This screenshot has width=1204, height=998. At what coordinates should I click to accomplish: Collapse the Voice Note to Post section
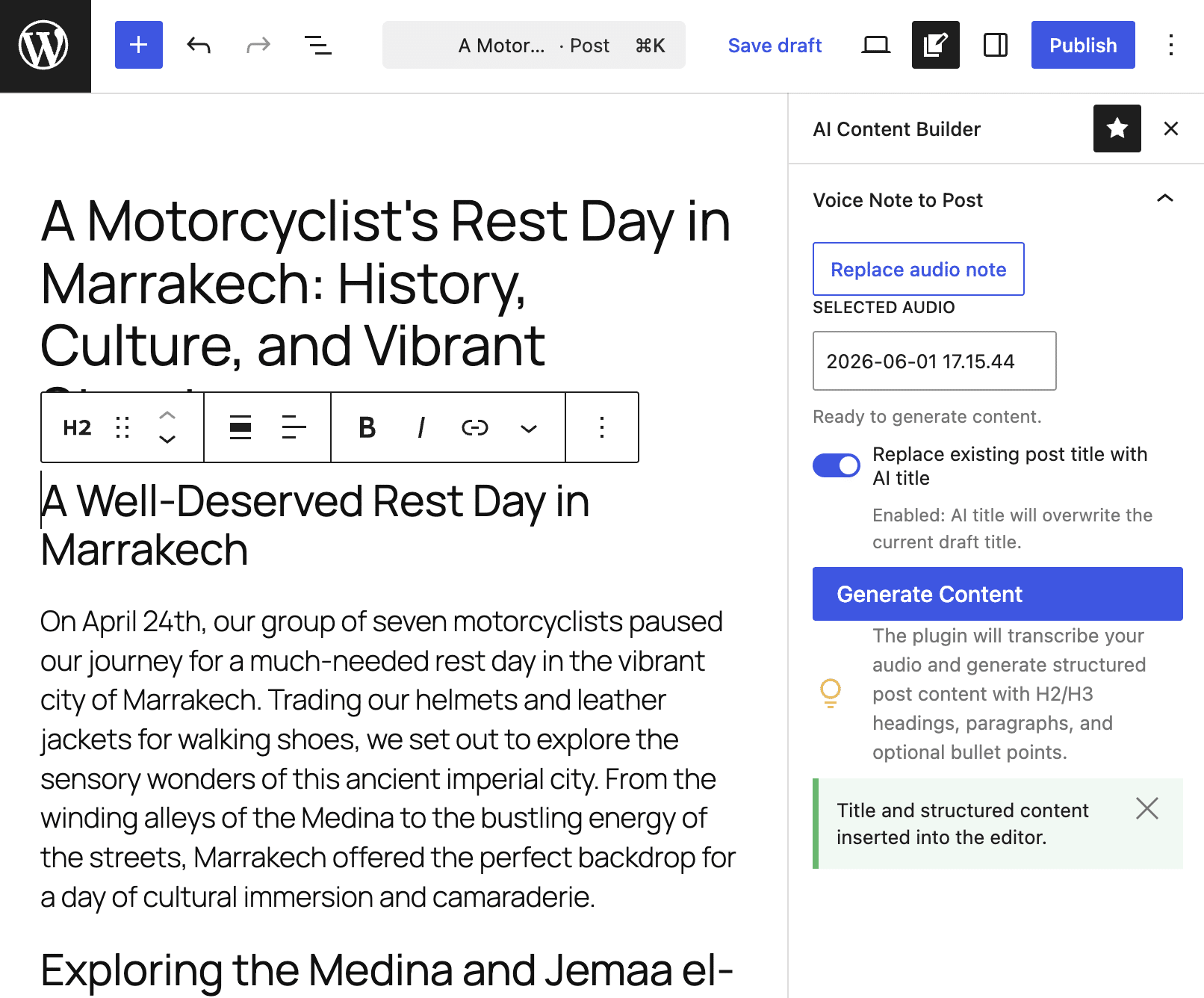click(1164, 199)
